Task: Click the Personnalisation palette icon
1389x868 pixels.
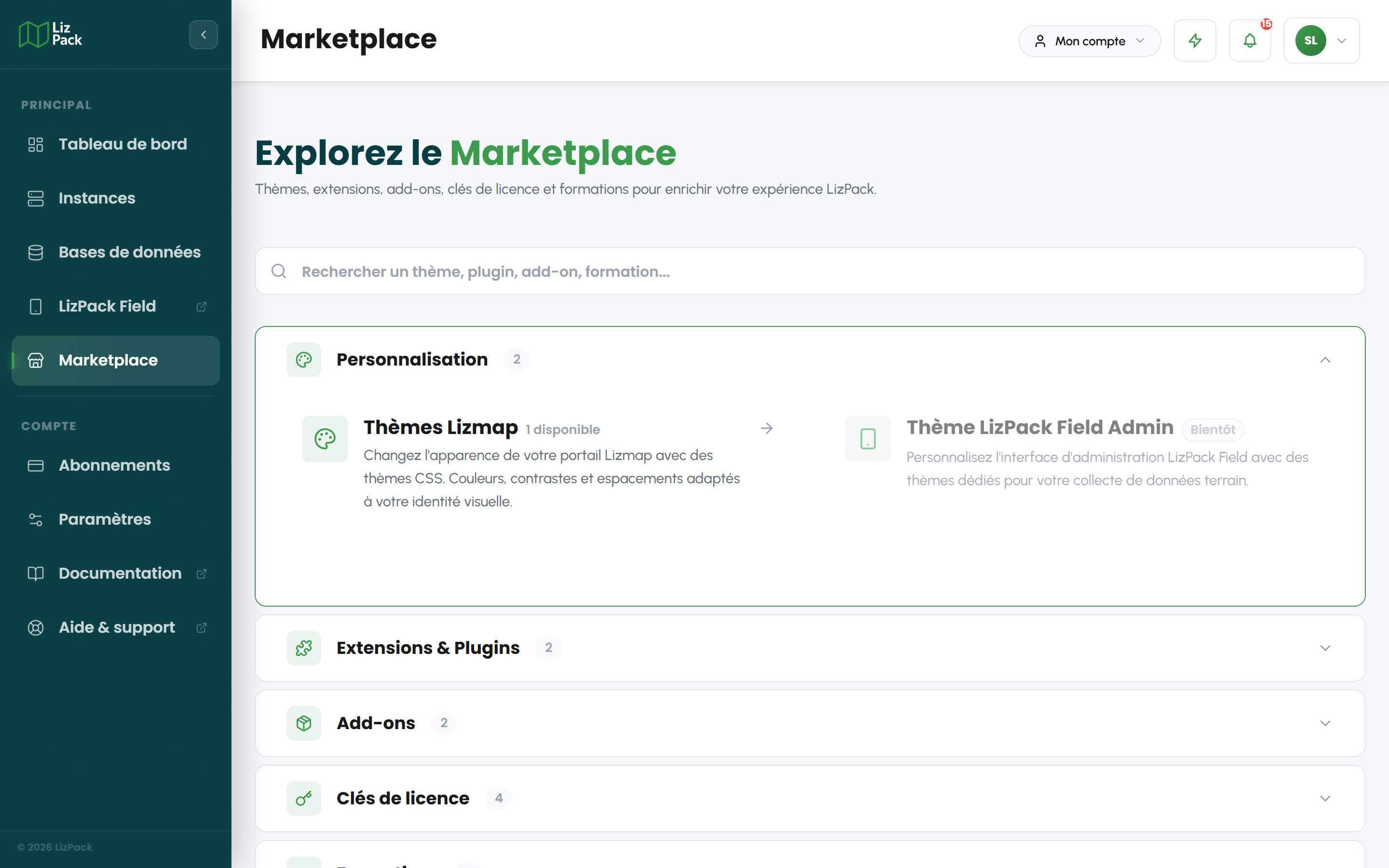Action: point(304,360)
